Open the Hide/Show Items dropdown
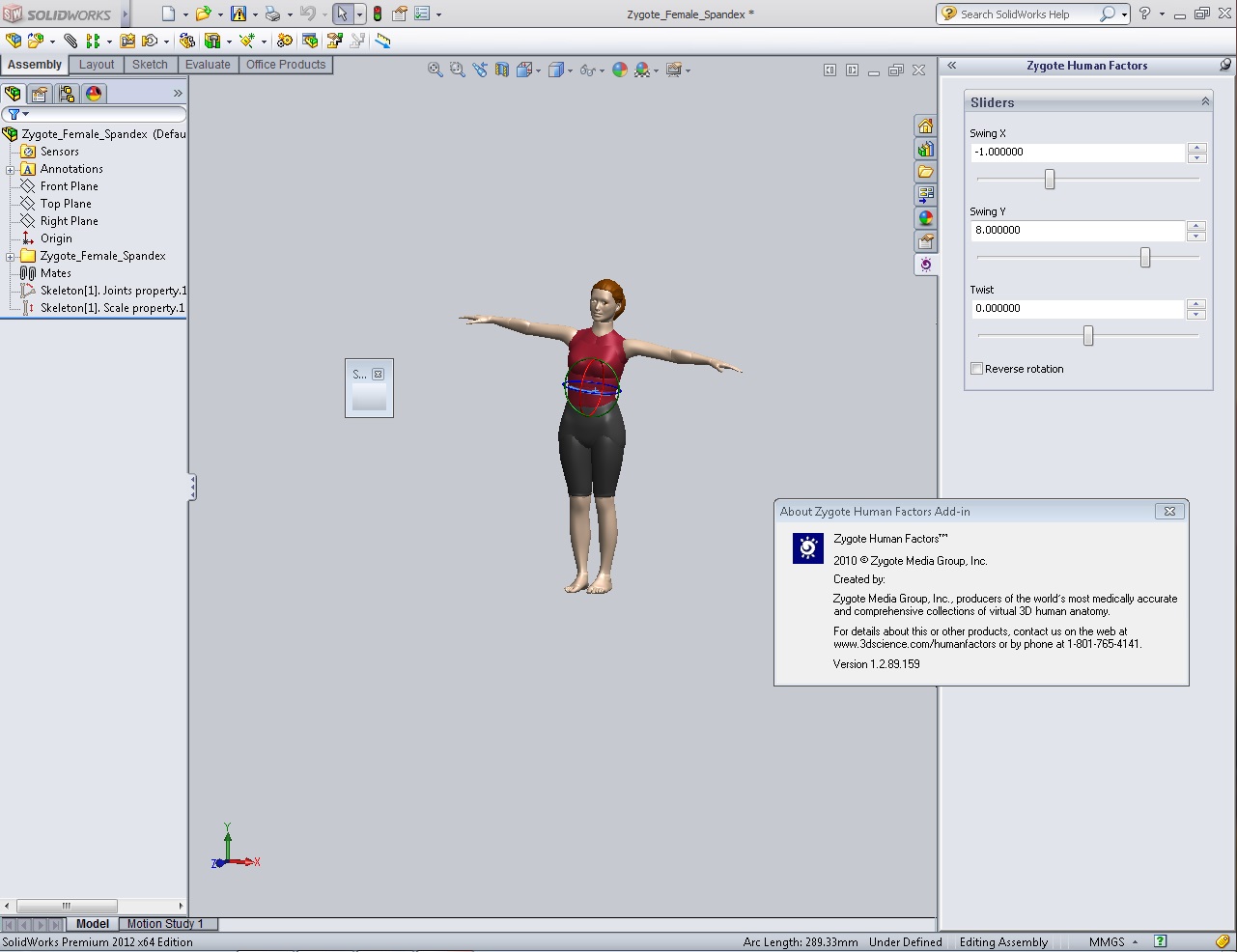The image size is (1237, 952). 601,70
